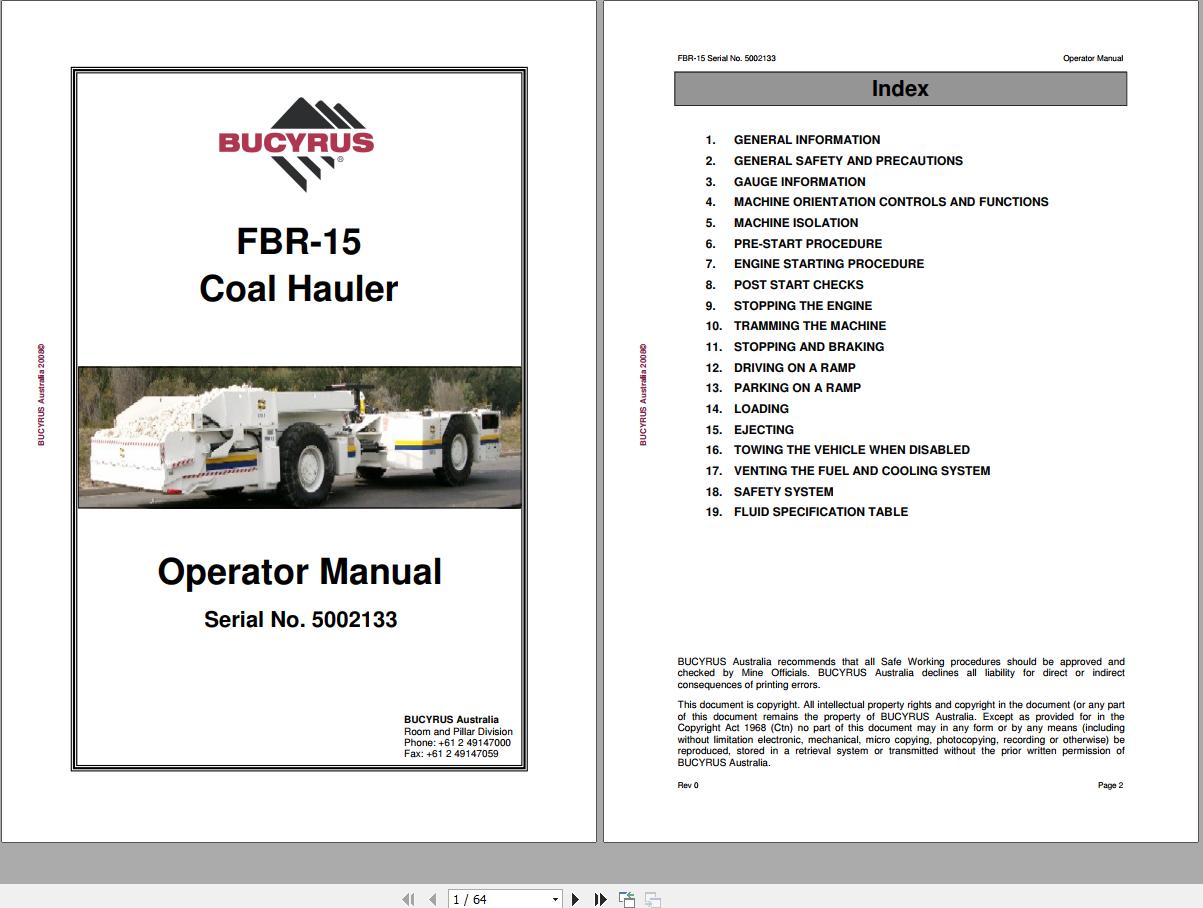The image size is (1203, 908).
Task: Click the Phone: +61 2 49147000 line
Action: (x=457, y=743)
